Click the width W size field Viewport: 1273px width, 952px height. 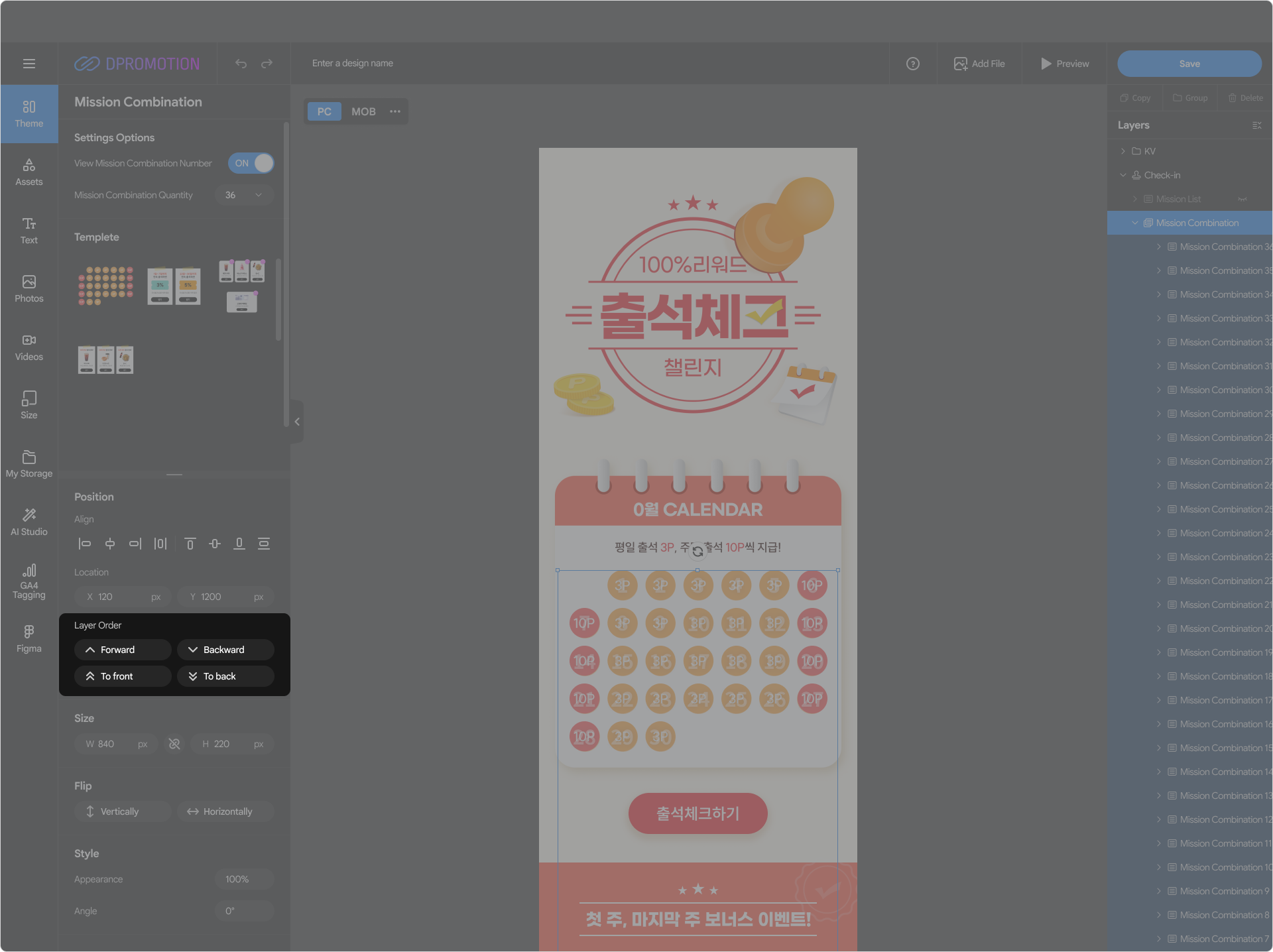pos(116,744)
